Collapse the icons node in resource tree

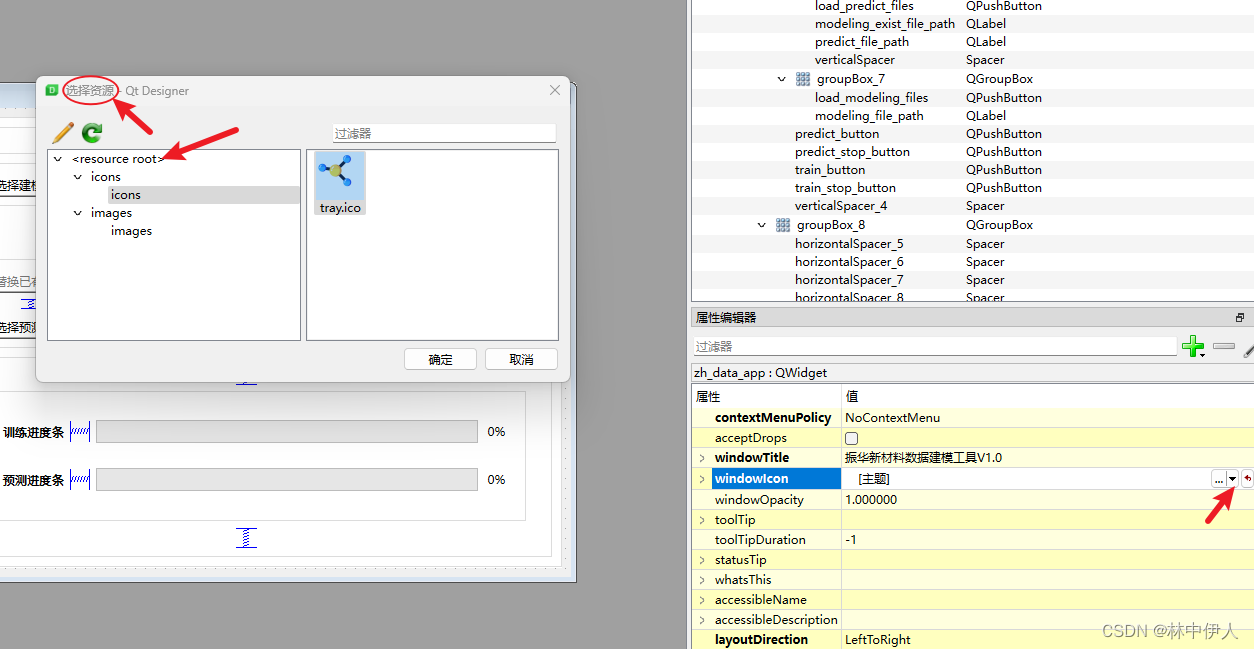pos(77,176)
